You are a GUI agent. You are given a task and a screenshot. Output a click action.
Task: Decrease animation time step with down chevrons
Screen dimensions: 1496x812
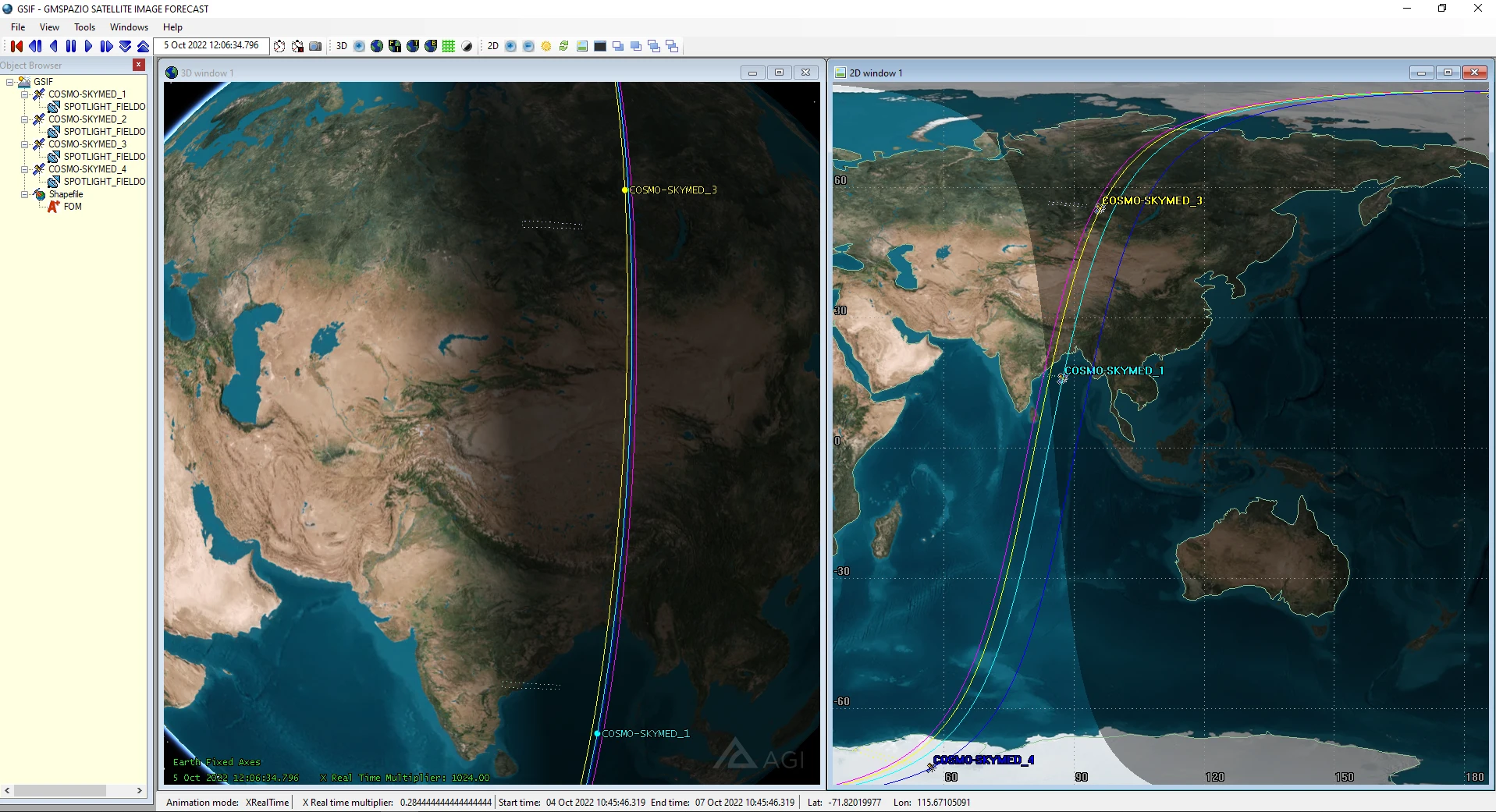(125, 46)
